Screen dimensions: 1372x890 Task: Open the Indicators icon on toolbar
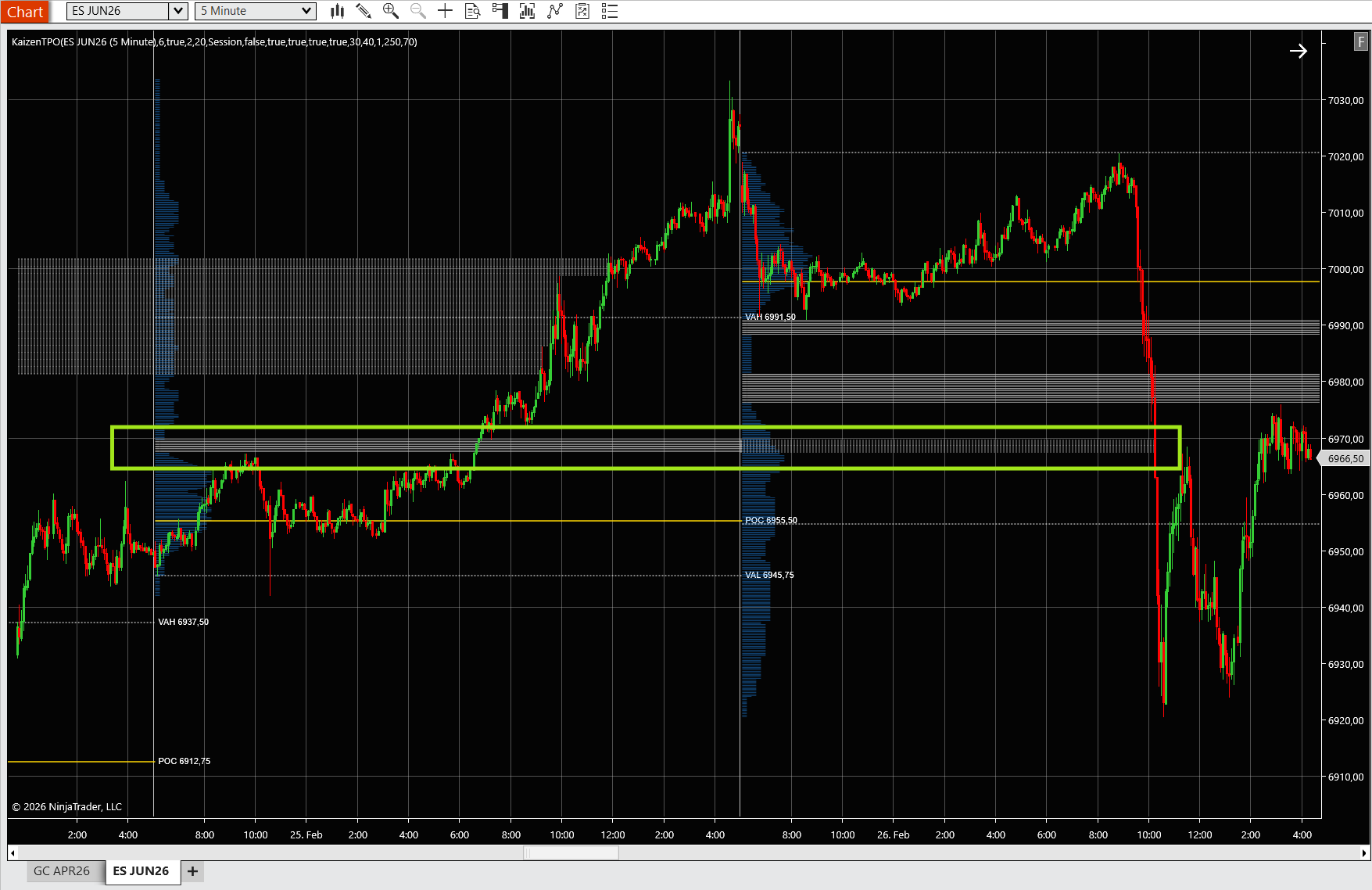527,11
